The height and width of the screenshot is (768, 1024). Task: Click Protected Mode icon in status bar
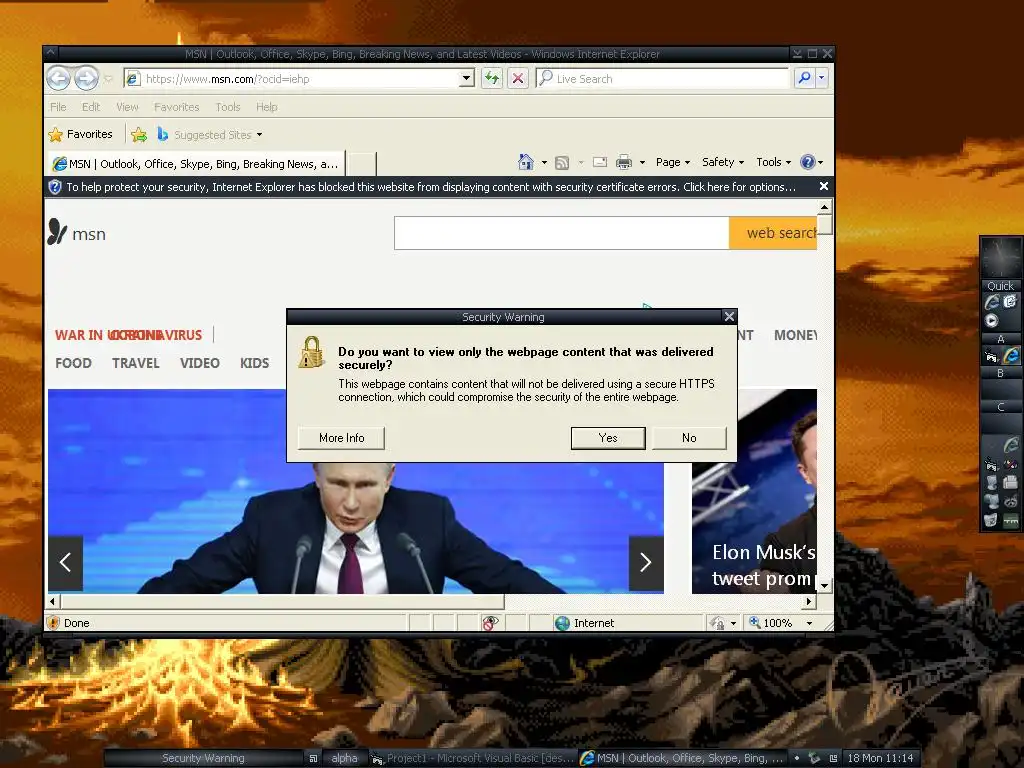pos(718,623)
